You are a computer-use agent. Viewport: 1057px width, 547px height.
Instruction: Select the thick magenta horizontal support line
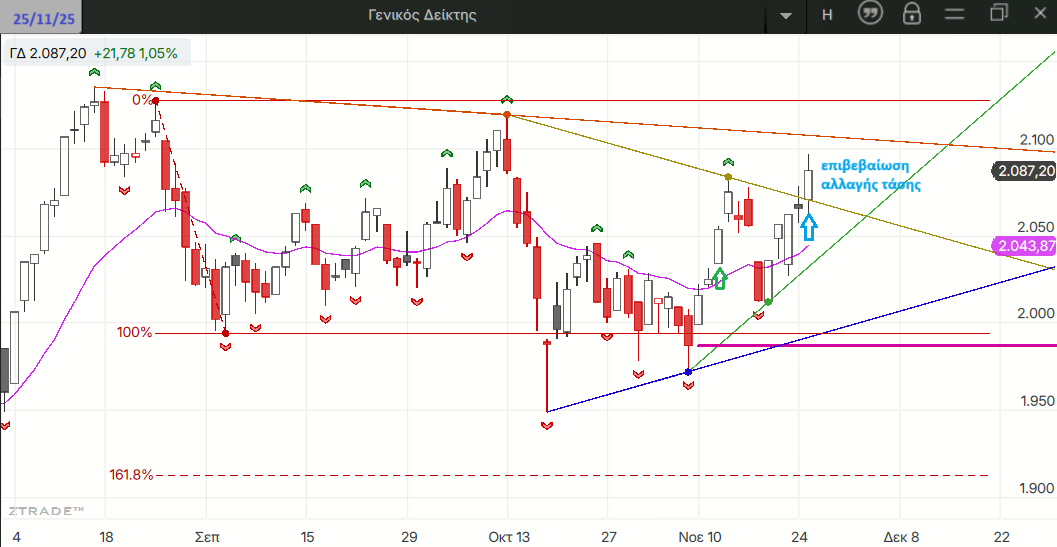click(870, 345)
